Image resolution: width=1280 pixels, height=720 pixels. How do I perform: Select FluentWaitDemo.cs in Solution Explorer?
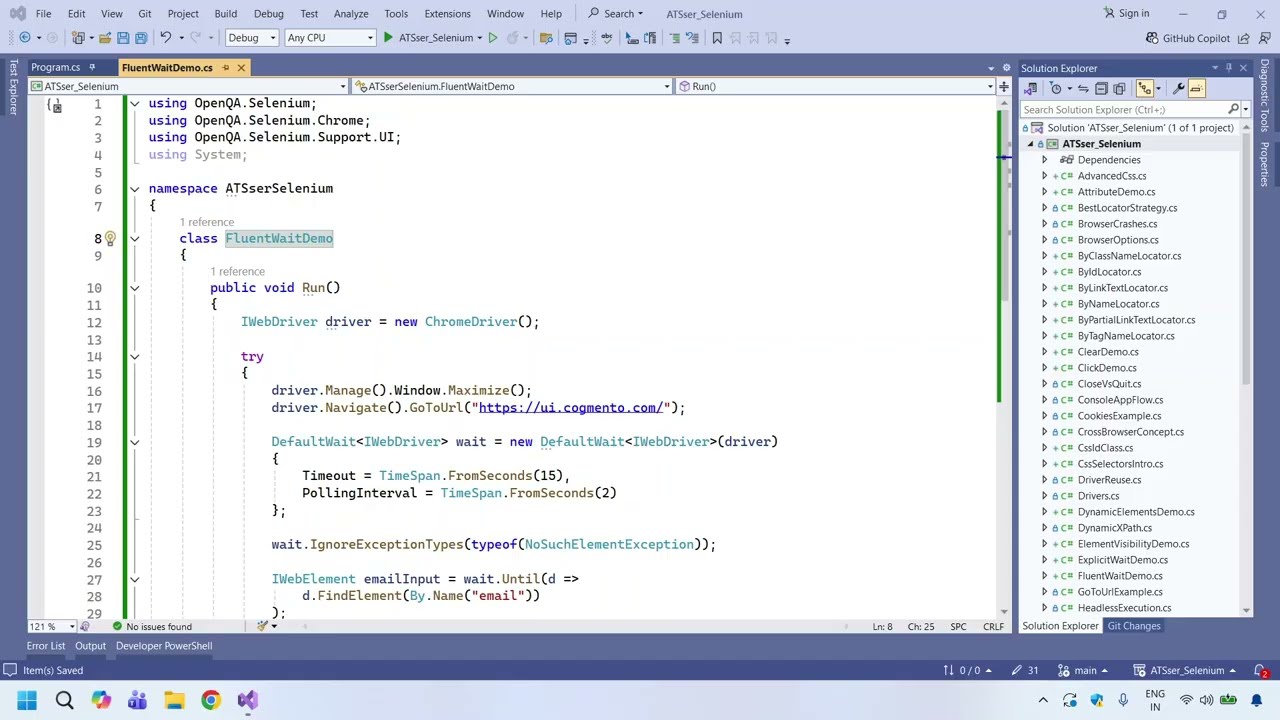click(x=1120, y=576)
